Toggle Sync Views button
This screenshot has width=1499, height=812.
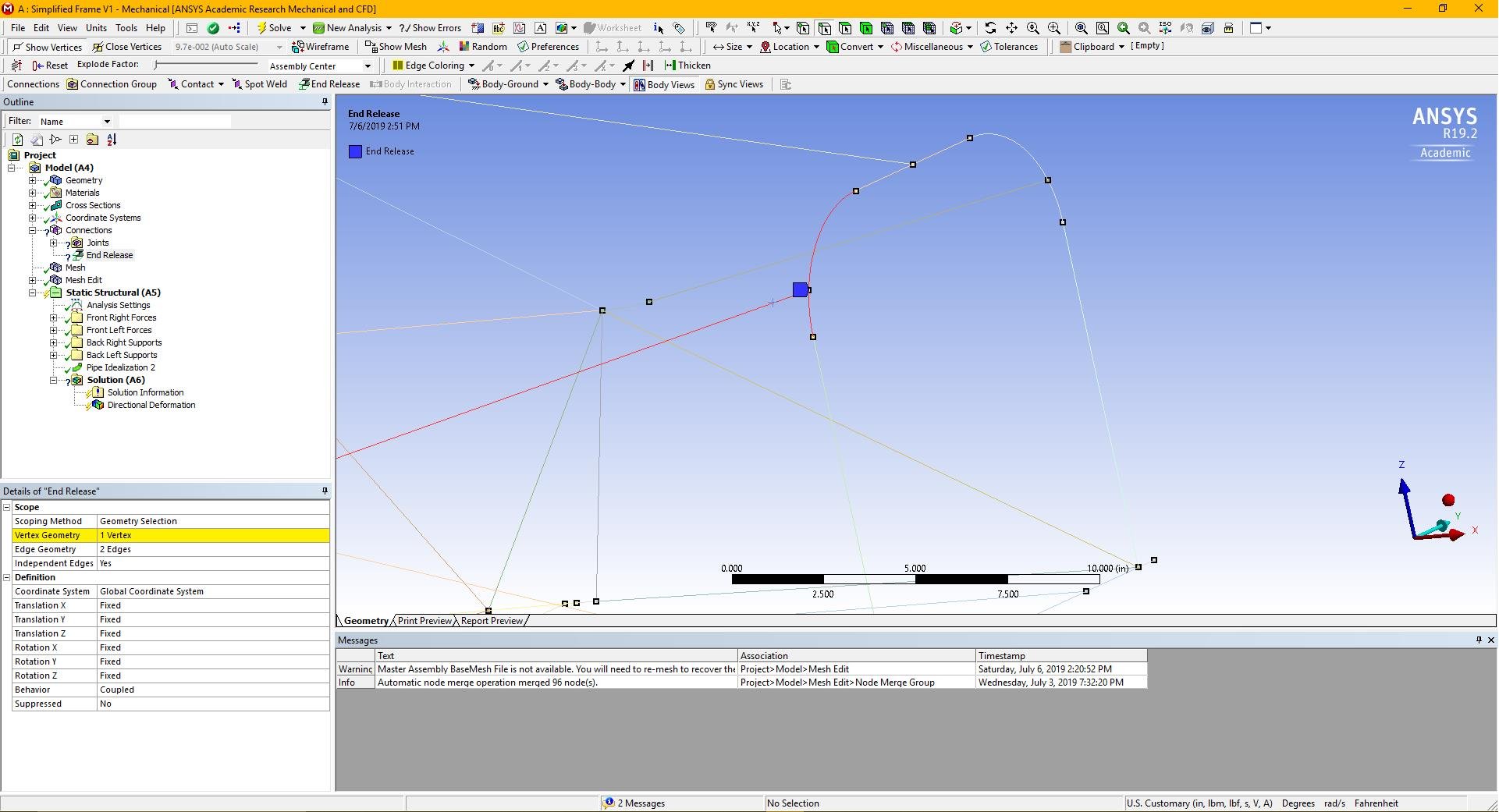(734, 84)
